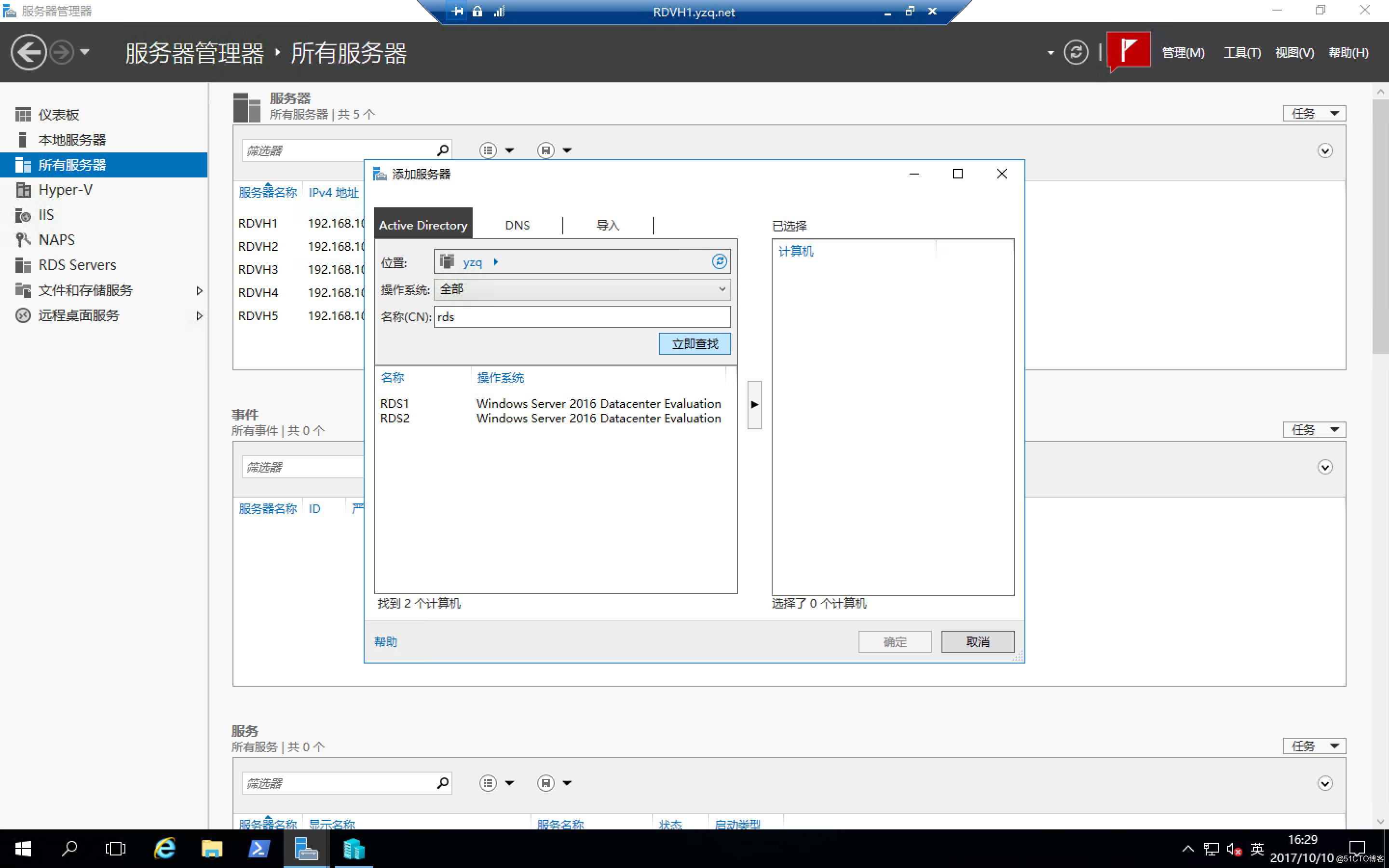This screenshot has width=1389, height=868.
Task: Click the Windows Start button
Action: pyautogui.click(x=23, y=849)
